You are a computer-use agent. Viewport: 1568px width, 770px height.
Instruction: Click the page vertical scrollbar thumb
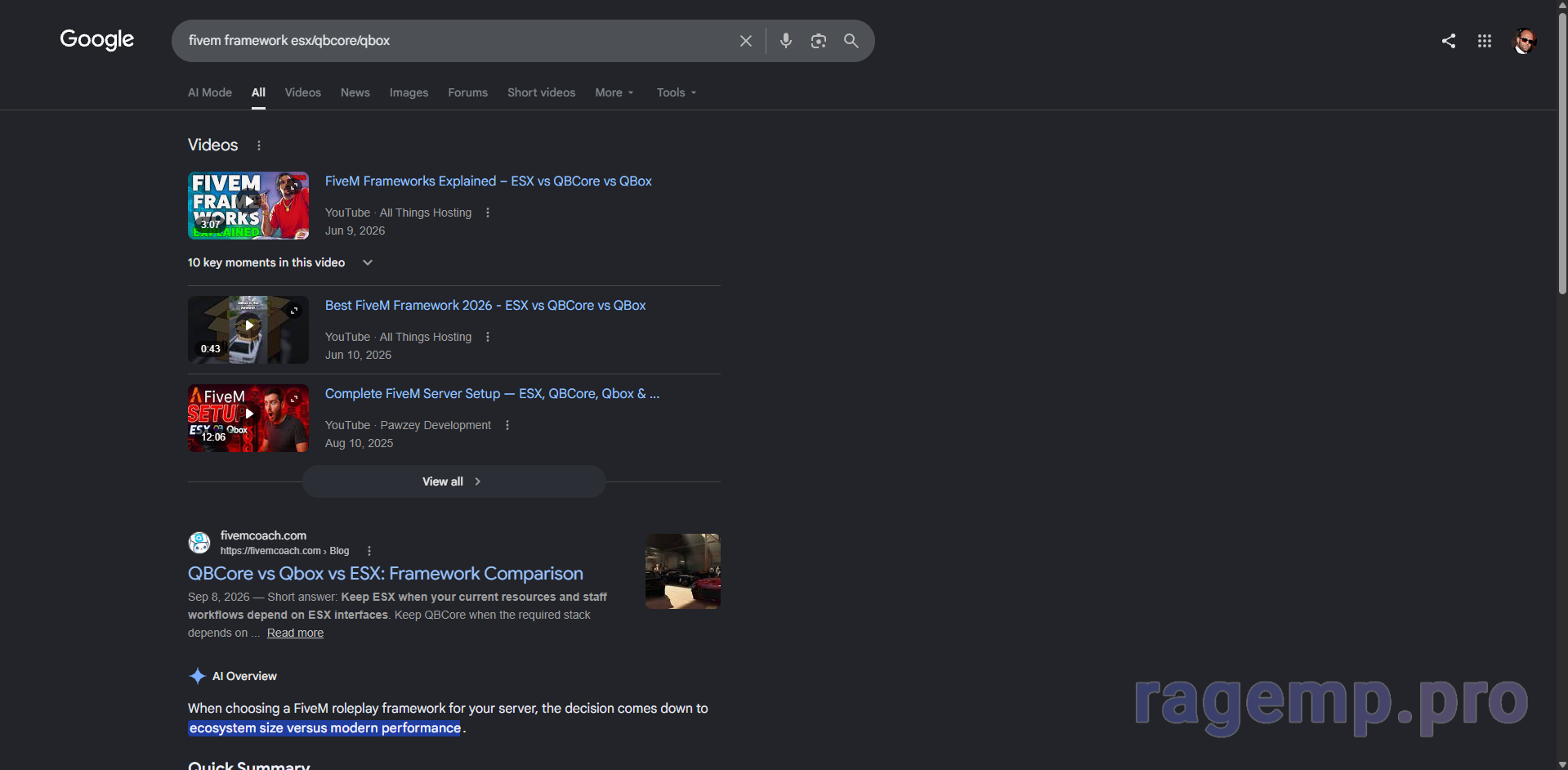(x=1562, y=152)
